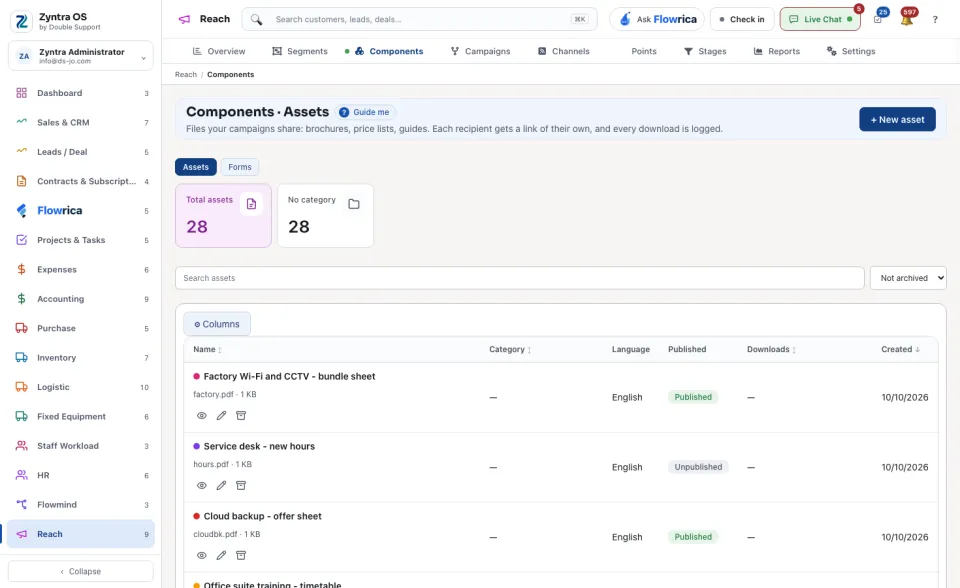Open Ask Flowrica assistant
960x588 pixels.
pyautogui.click(x=657, y=19)
